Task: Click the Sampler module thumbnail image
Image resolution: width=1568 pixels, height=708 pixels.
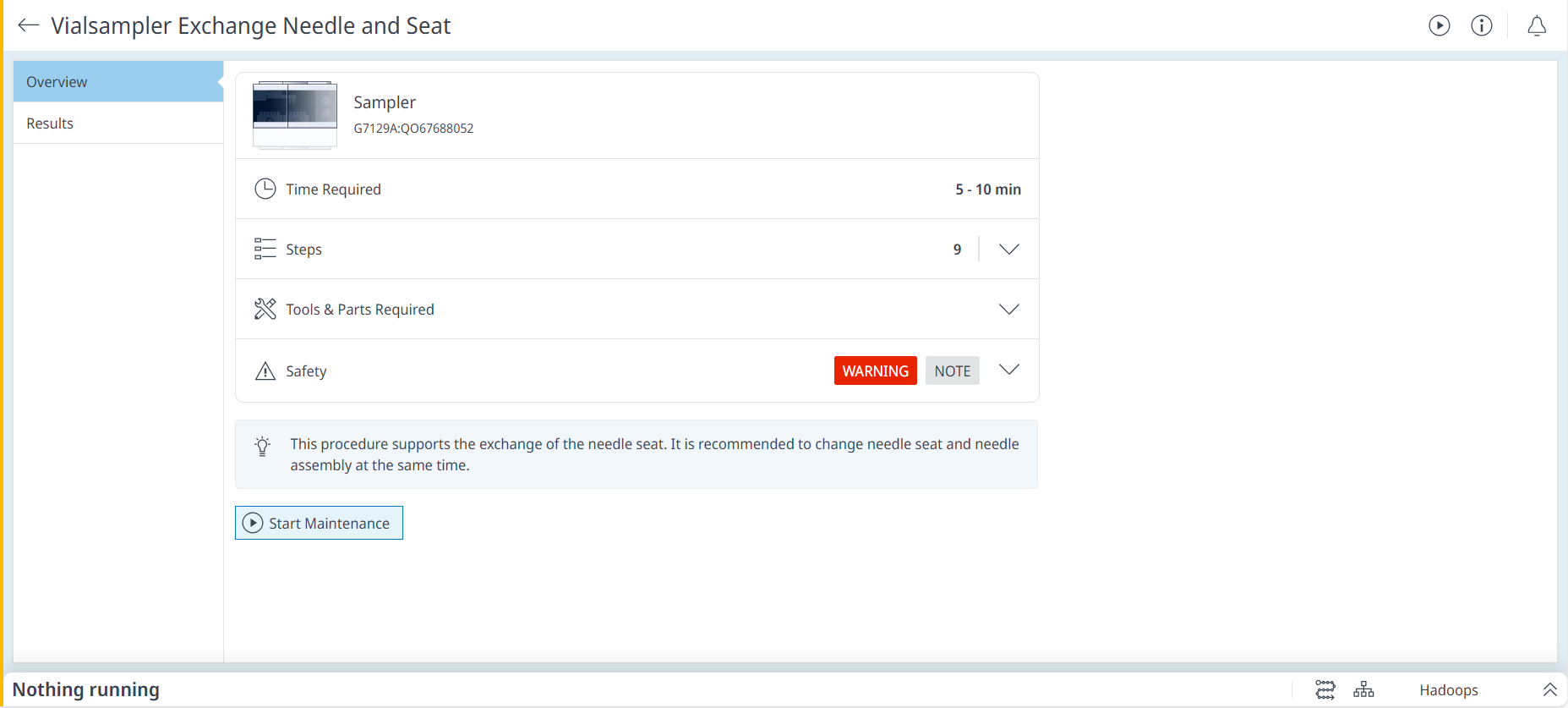Action: pos(294,114)
